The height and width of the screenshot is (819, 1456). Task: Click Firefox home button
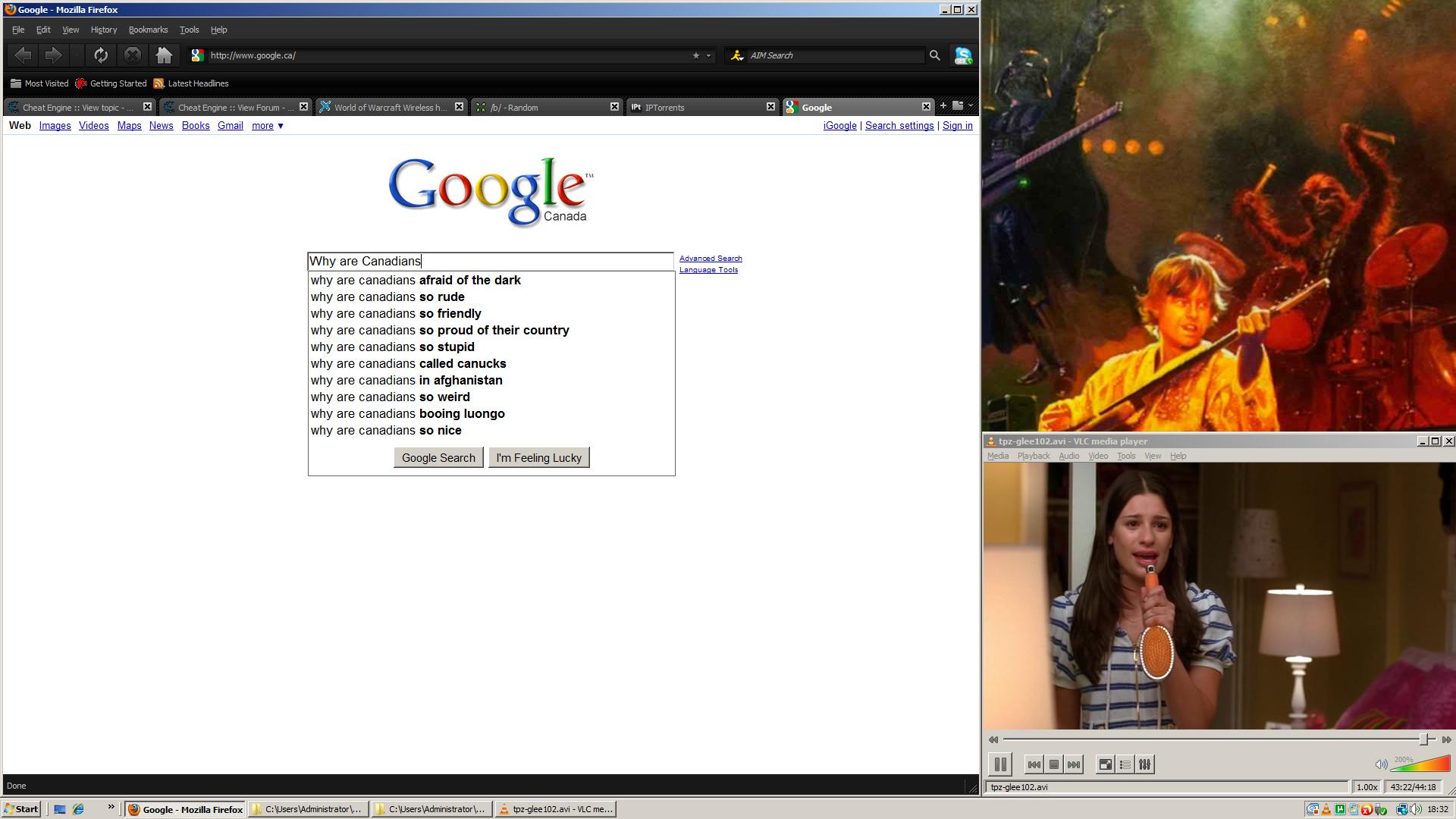tap(164, 55)
